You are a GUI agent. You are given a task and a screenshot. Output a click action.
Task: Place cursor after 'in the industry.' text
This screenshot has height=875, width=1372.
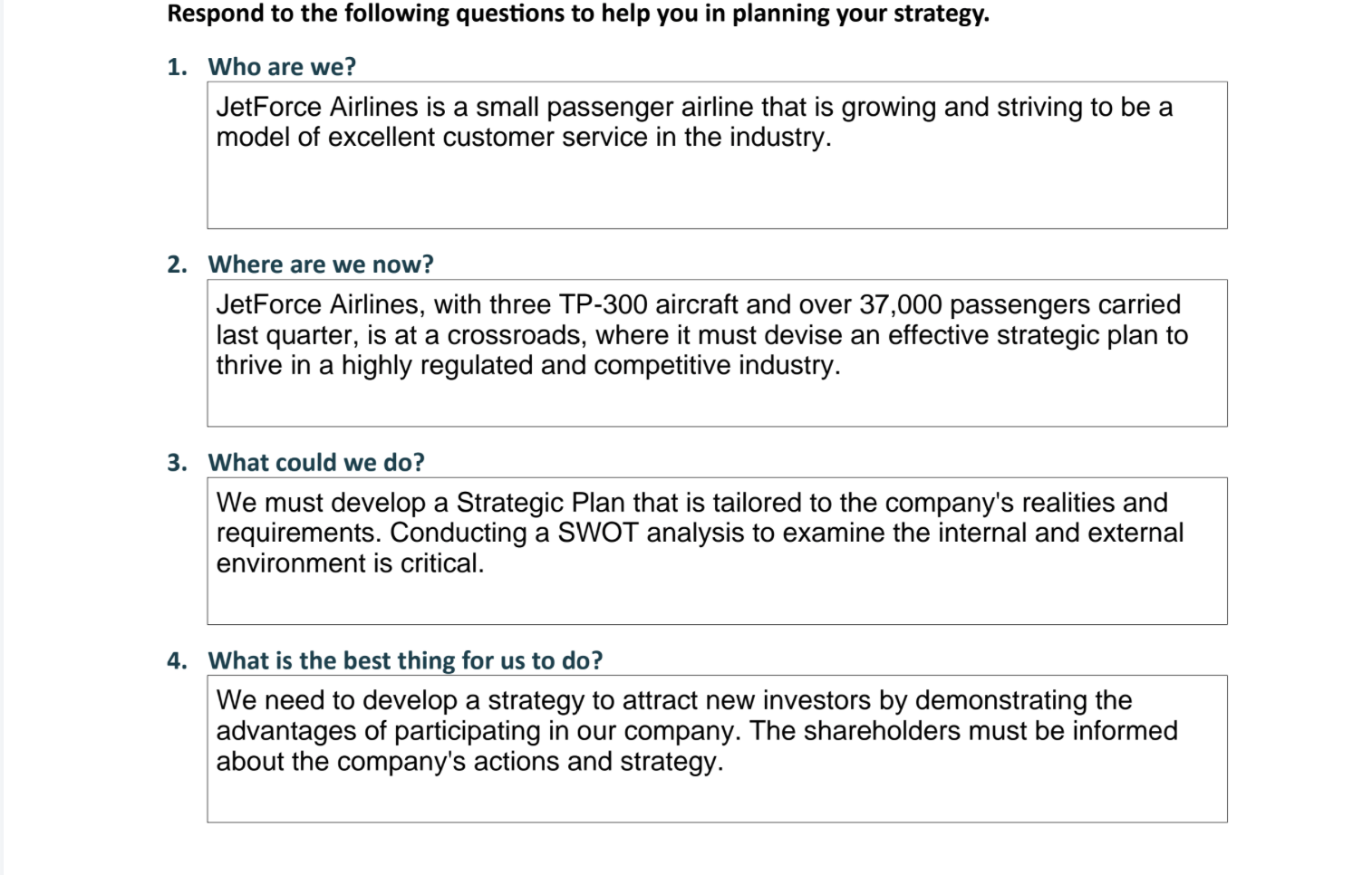tap(833, 138)
